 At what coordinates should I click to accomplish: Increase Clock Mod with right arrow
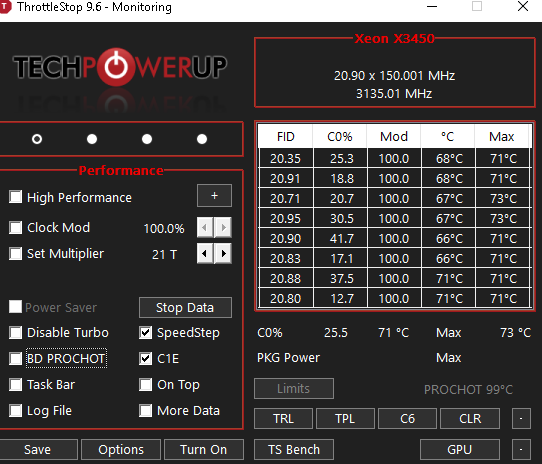point(223,228)
